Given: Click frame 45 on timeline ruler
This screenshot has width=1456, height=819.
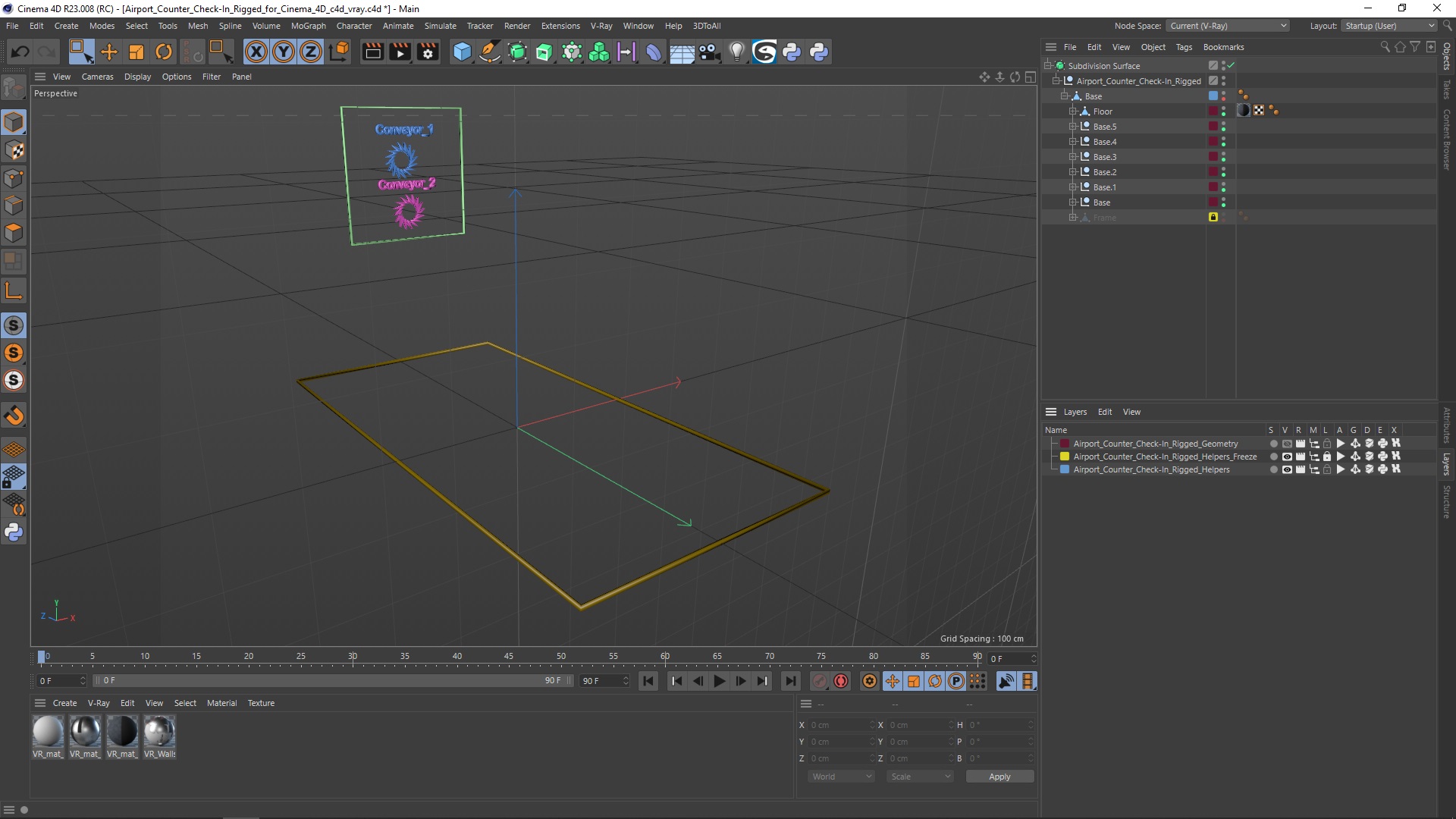Looking at the screenshot, I should (x=509, y=657).
